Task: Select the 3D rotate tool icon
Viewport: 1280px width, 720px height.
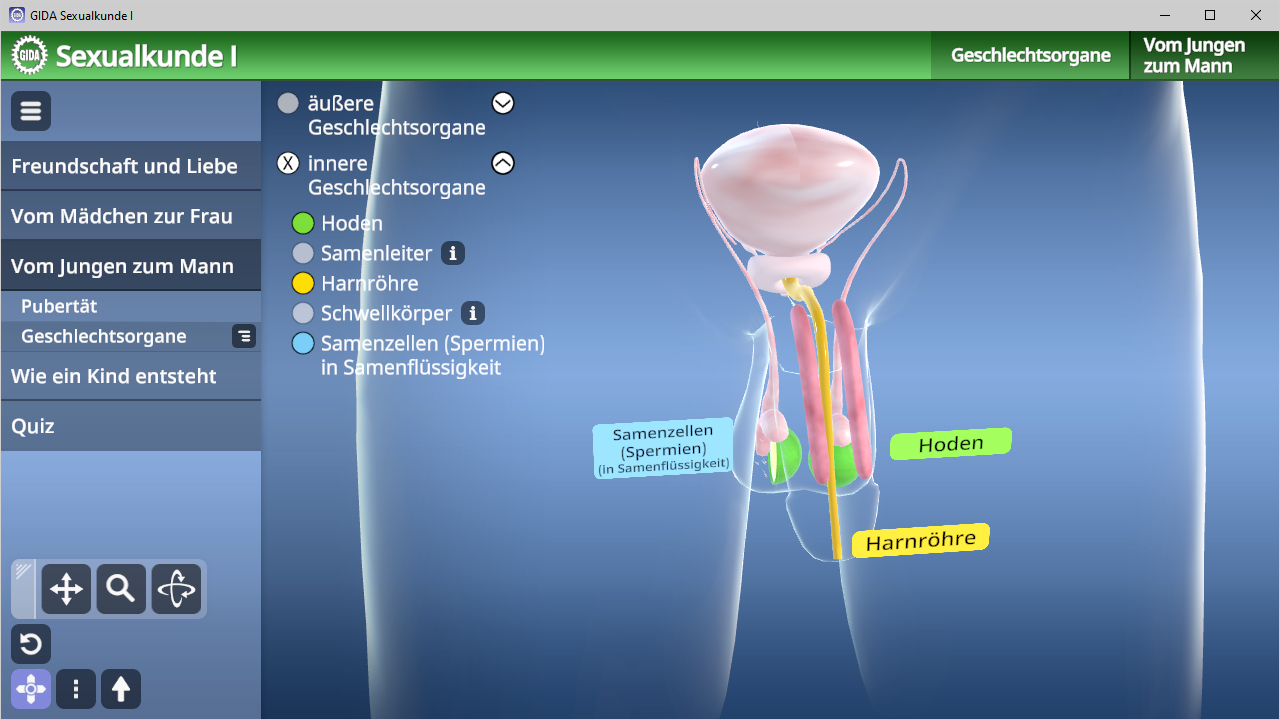Action: (176, 589)
